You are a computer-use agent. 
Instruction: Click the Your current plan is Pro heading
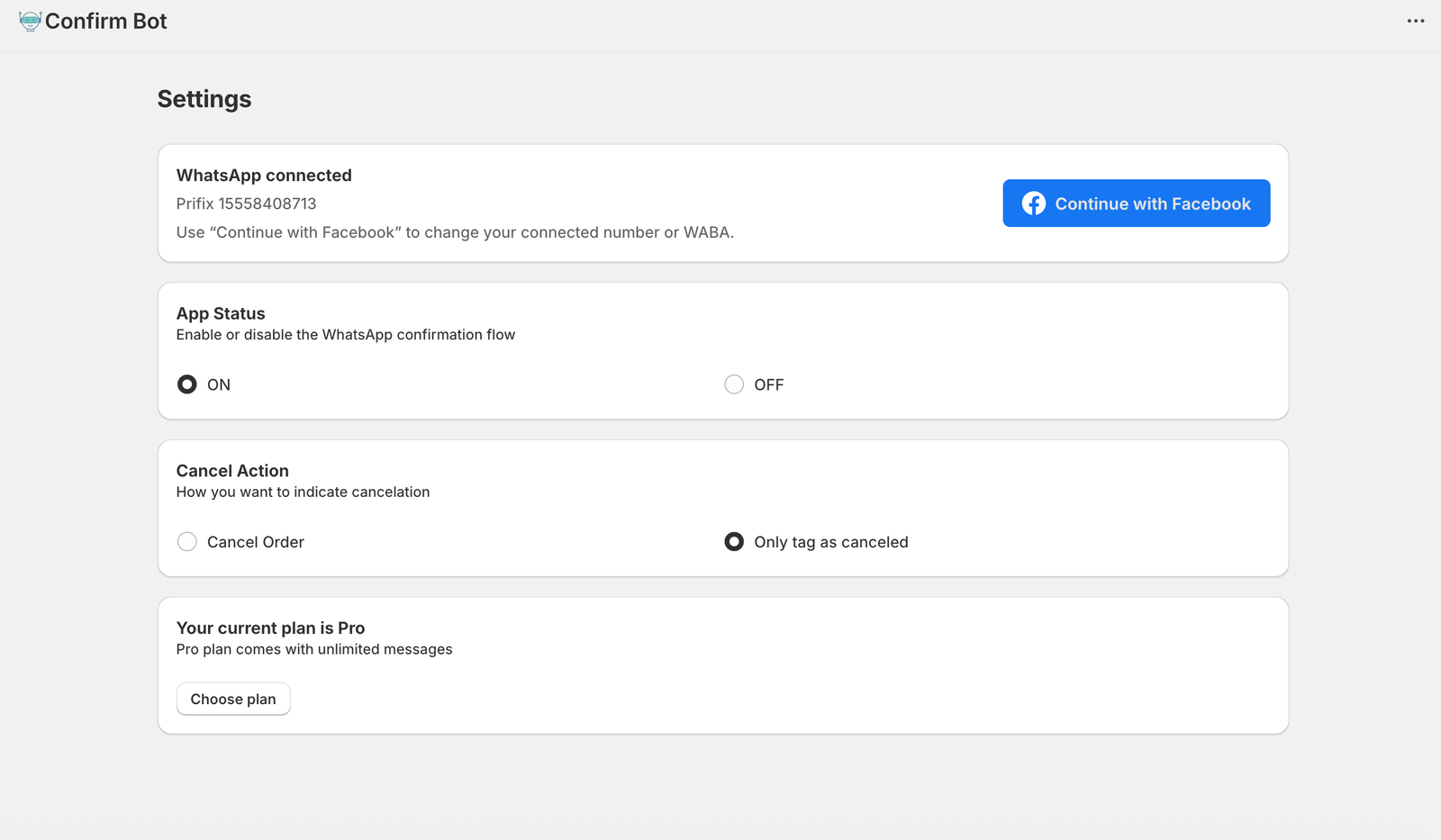[270, 628]
